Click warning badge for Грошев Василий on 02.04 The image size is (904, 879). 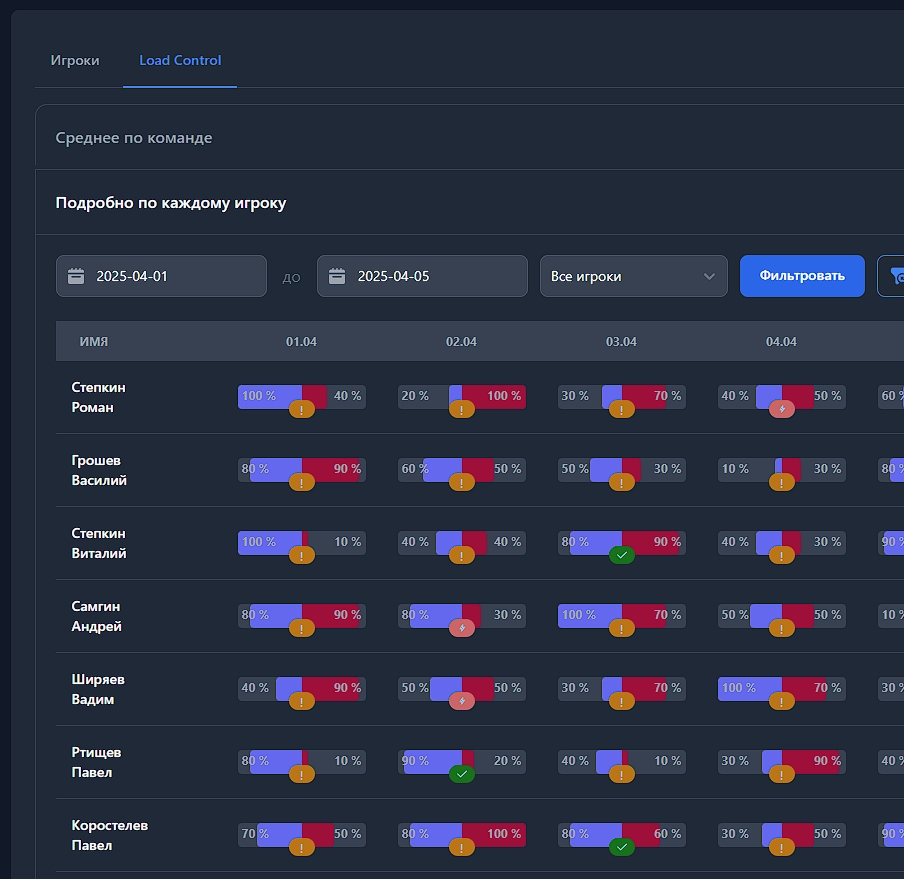[x=462, y=482]
